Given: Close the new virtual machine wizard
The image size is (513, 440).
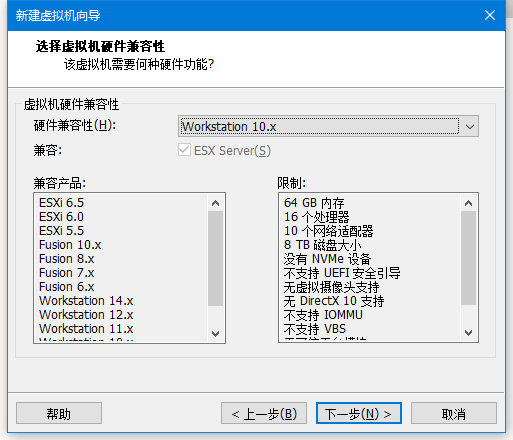Looking at the screenshot, I should point(490,15).
